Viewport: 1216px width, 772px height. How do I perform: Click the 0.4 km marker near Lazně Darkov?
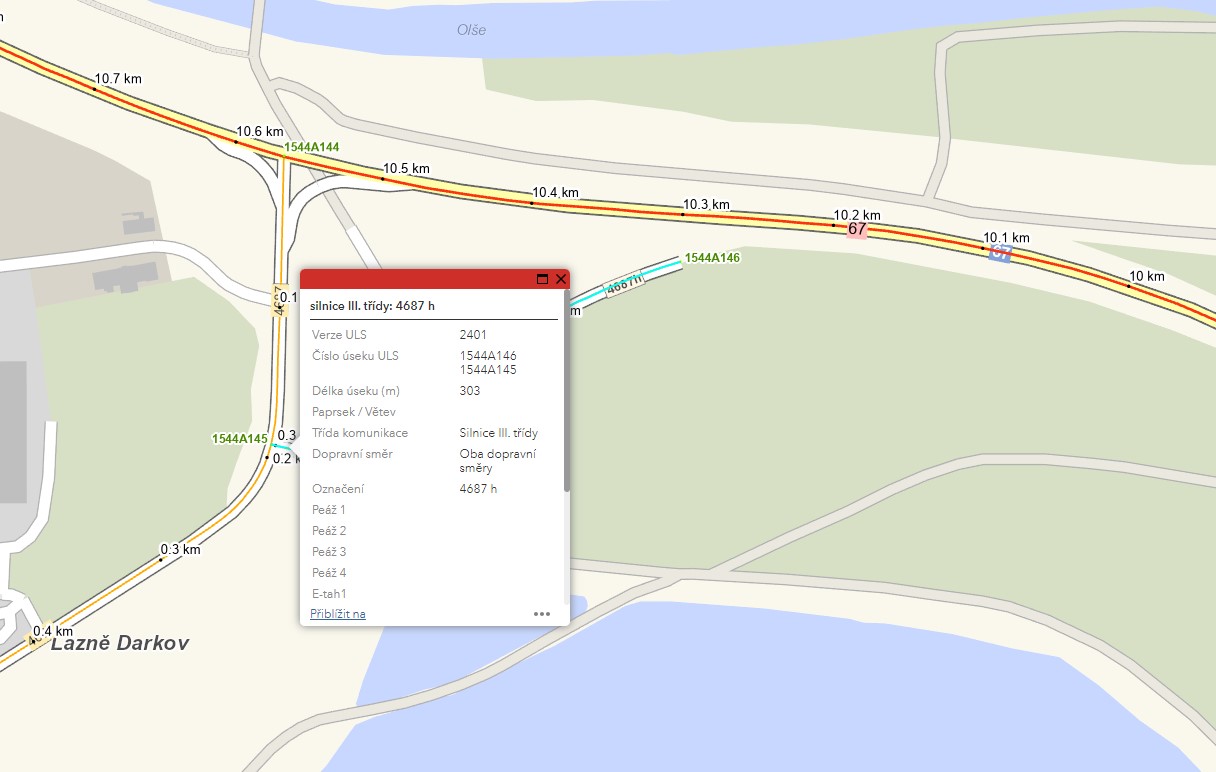[x=52, y=631]
